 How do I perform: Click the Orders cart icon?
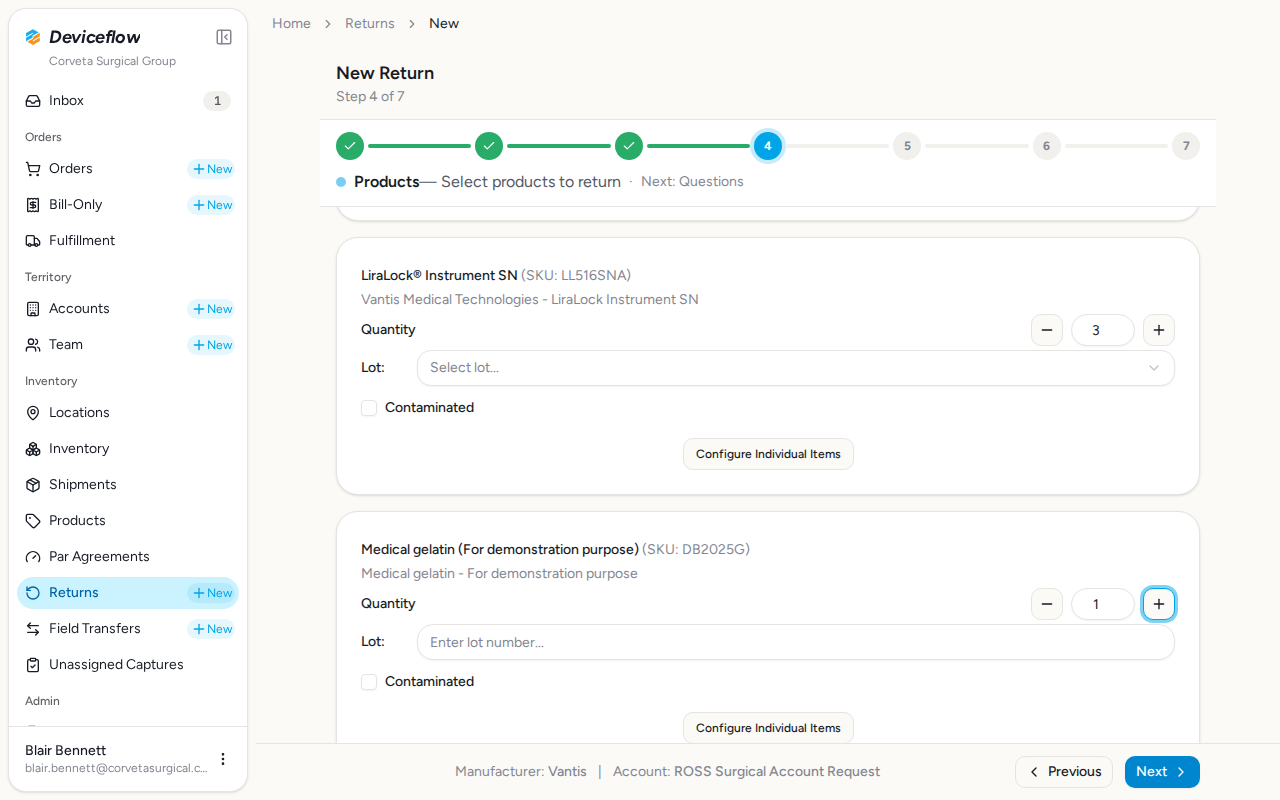point(33,169)
